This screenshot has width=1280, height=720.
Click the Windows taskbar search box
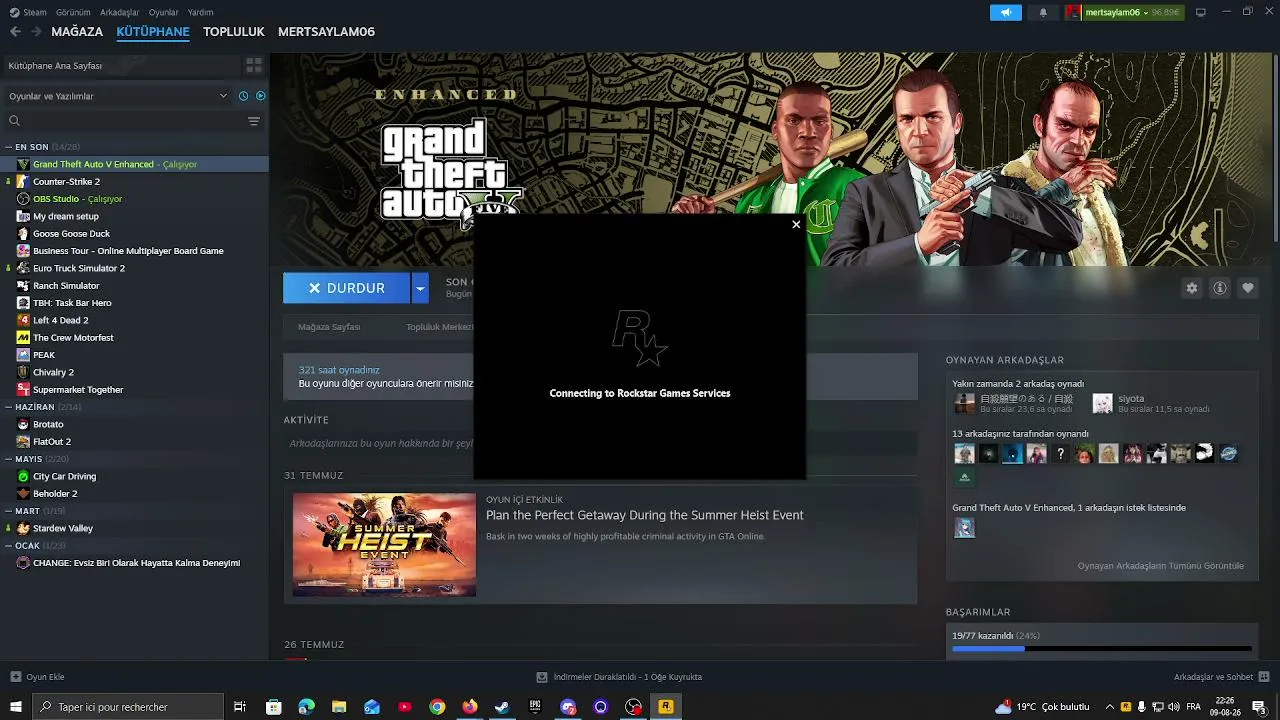pyautogui.click(x=129, y=707)
